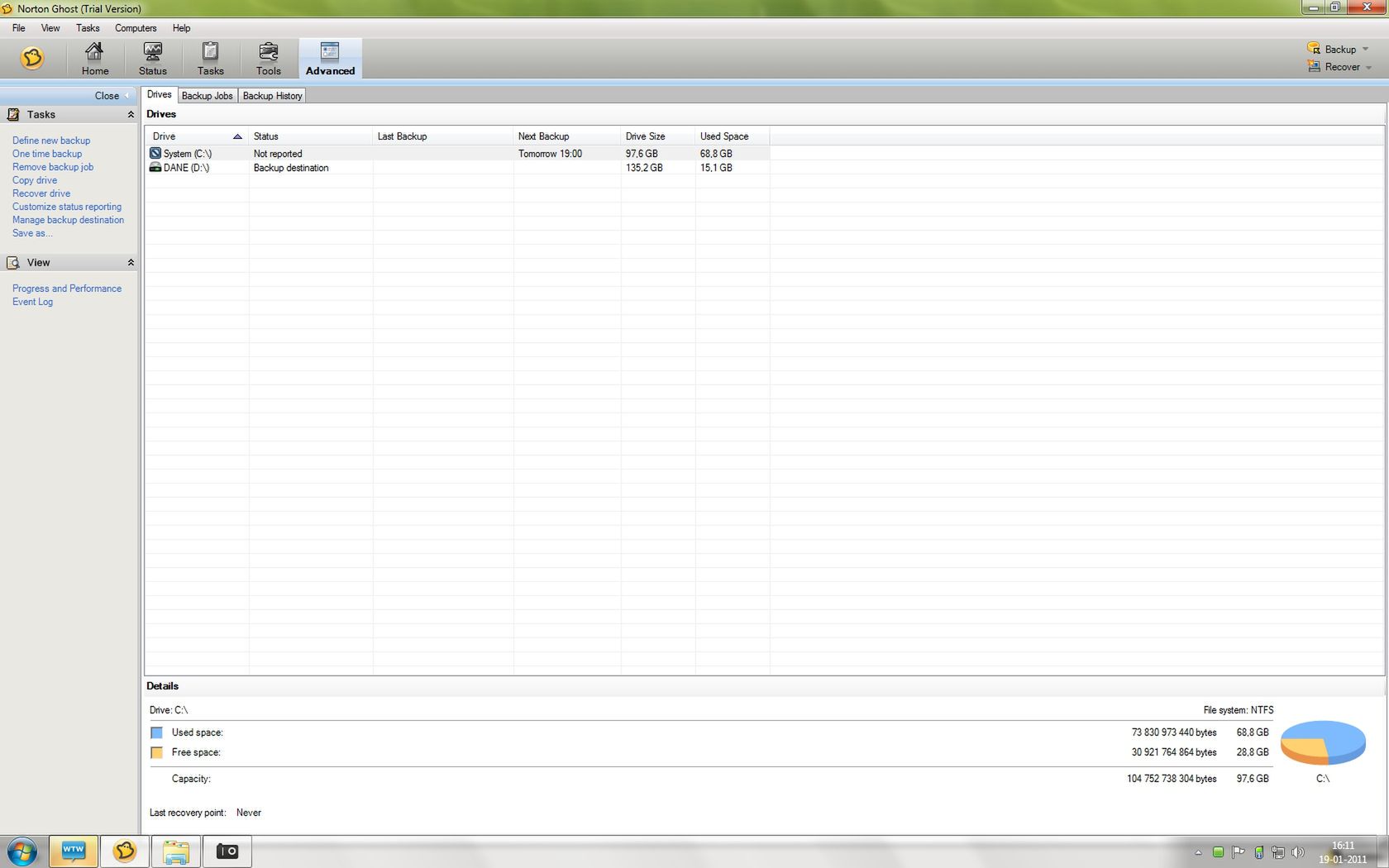Click the Last Backup column header
The height and width of the screenshot is (868, 1389).
point(443,136)
